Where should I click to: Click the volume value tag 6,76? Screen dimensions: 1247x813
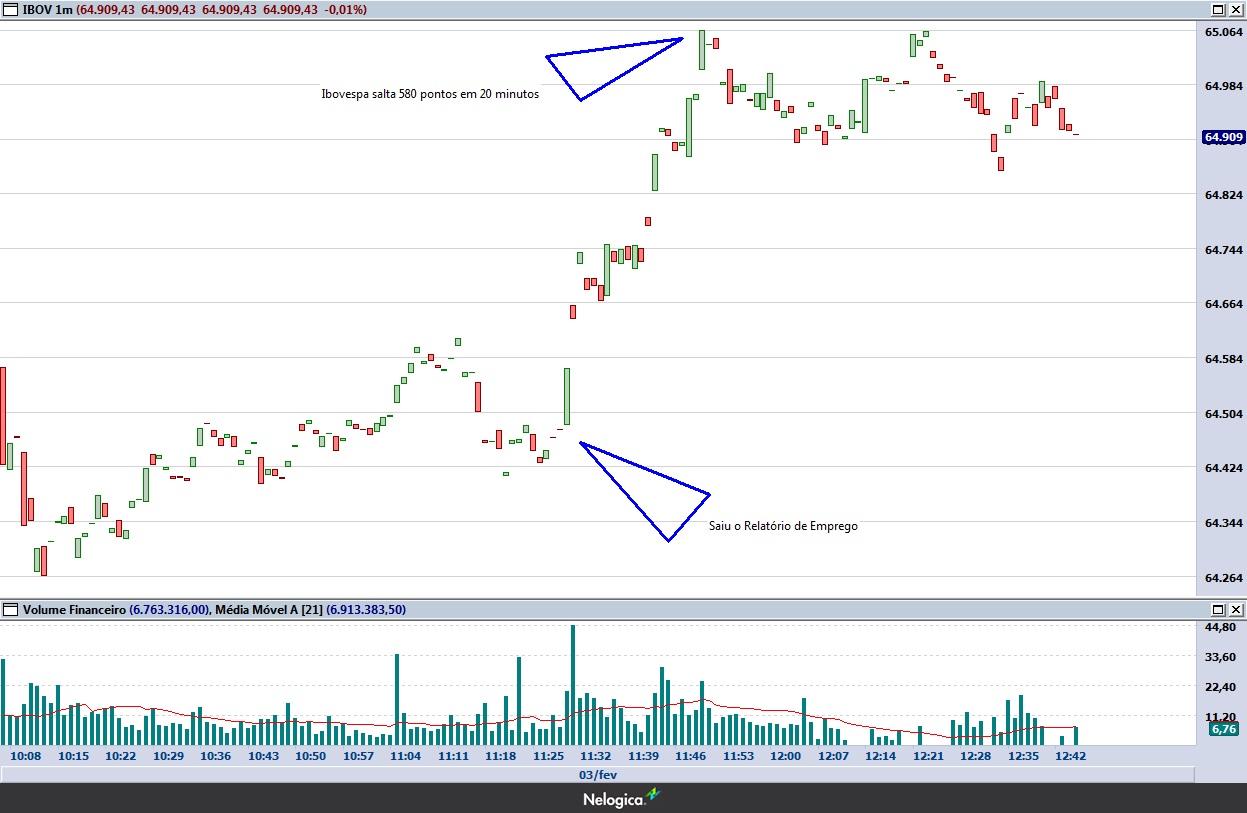pyautogui.click(x=1224, y=729)
